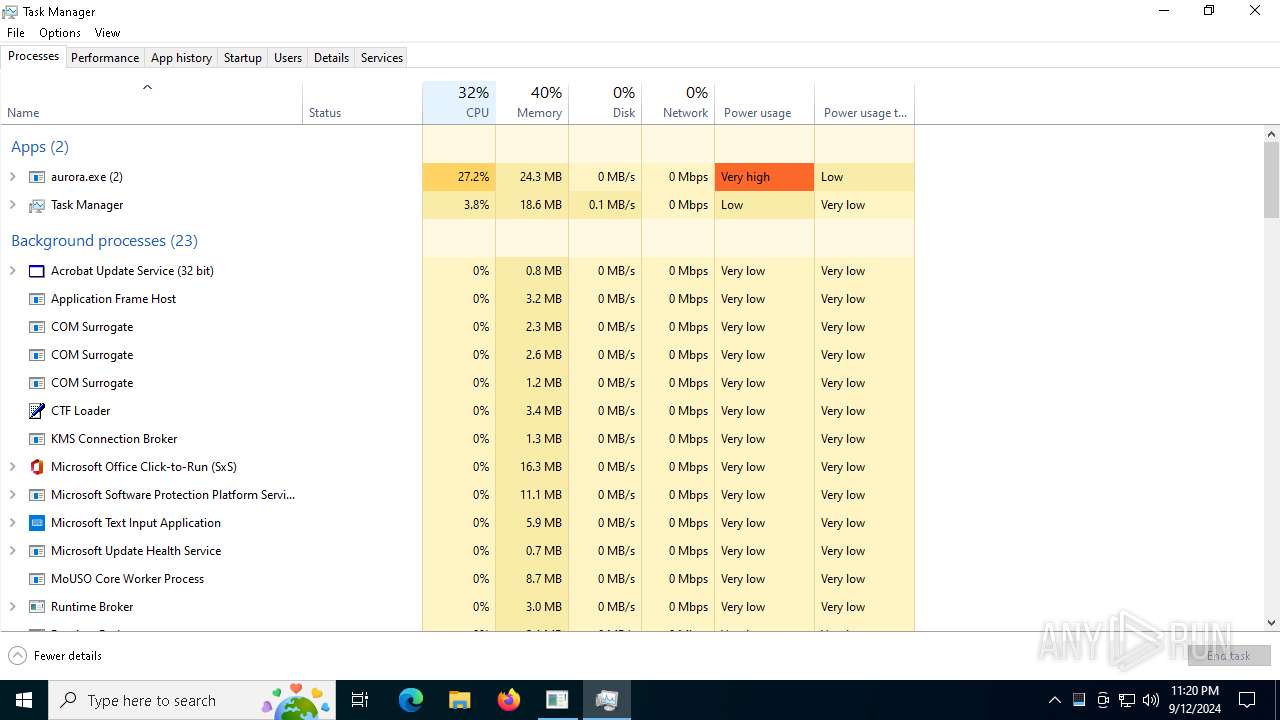Switch to the Users tab
Image resolution: width=1280 pixels, height=720 pixels.
click(x=288, y=58)
